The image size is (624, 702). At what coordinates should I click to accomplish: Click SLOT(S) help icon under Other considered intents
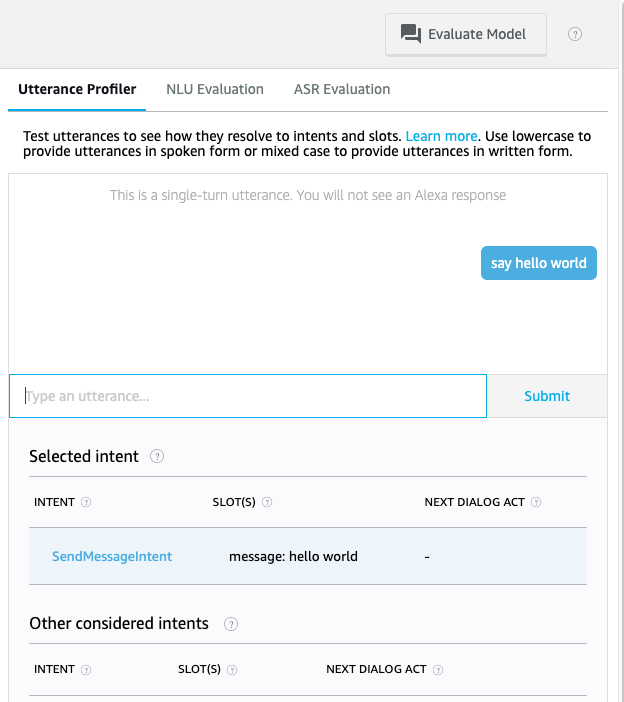tap(232, 670)
